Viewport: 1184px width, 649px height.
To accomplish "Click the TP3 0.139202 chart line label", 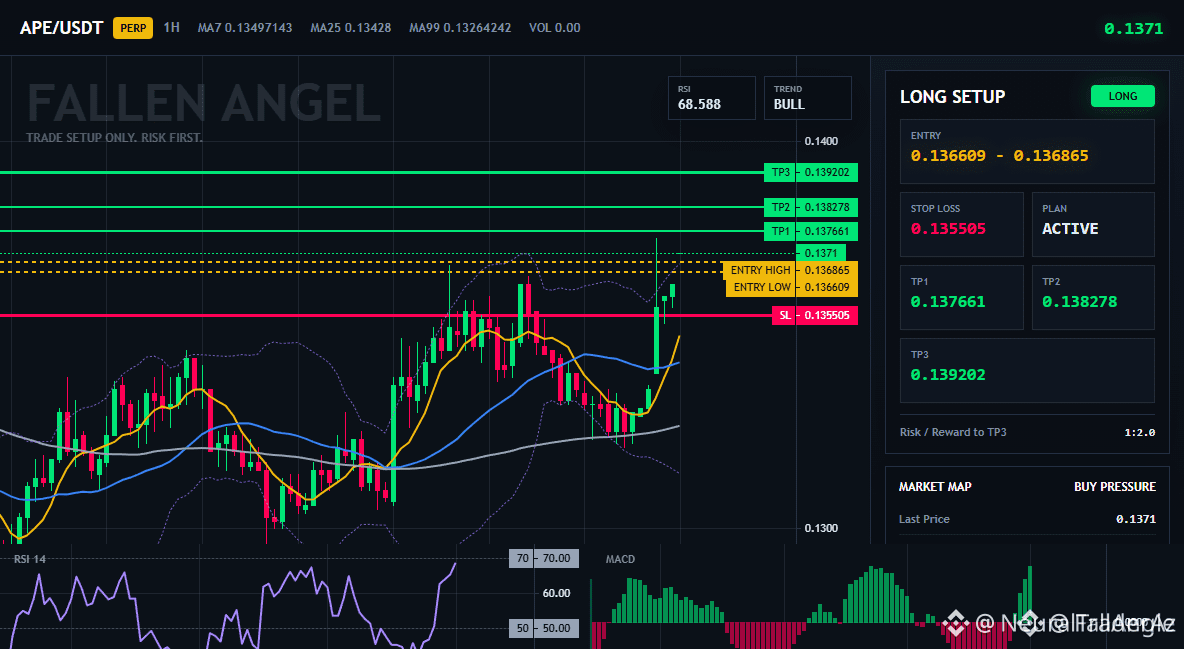I will click(x=810, y=172).
